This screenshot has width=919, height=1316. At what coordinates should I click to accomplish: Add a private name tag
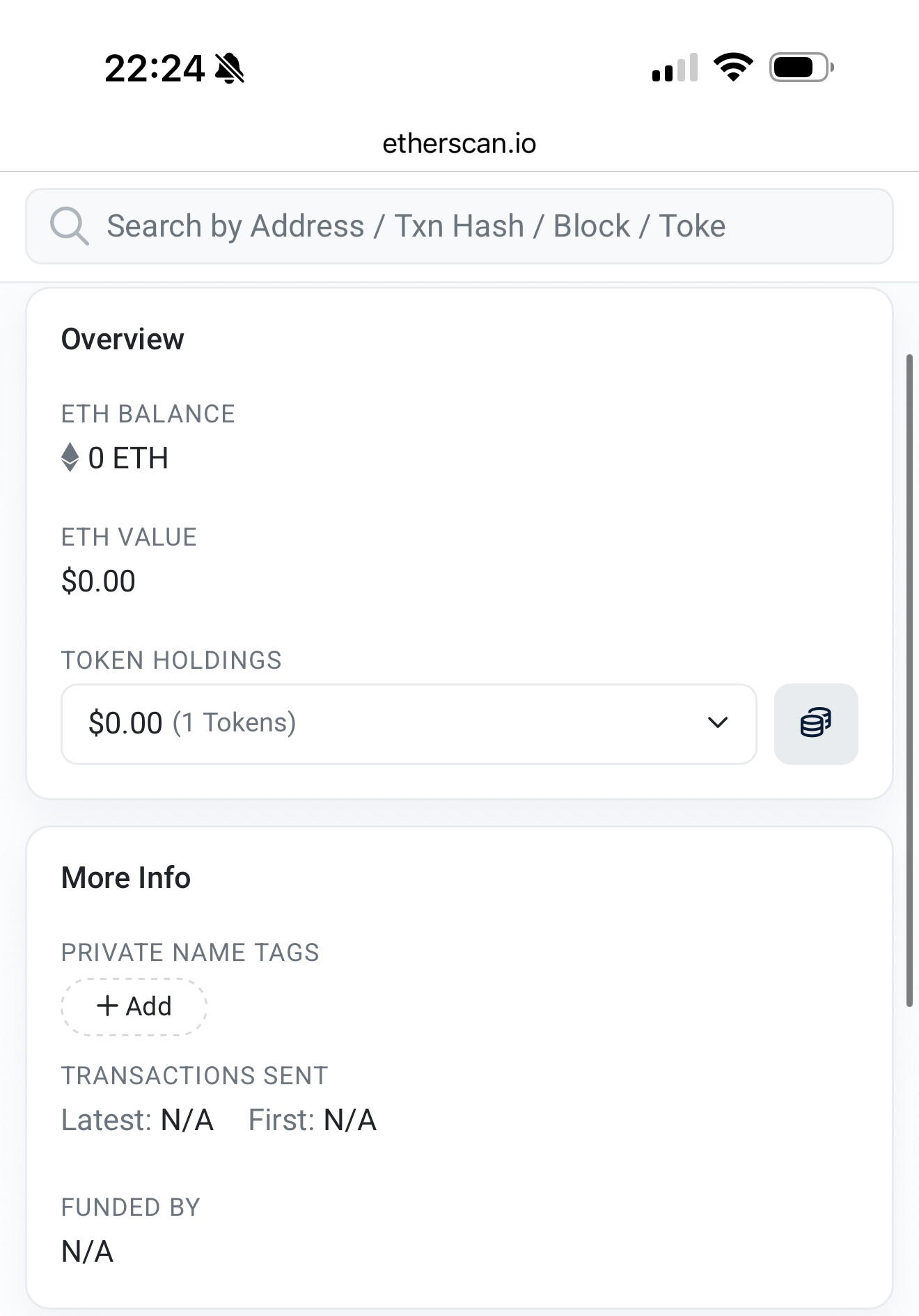coord(134,1006)
